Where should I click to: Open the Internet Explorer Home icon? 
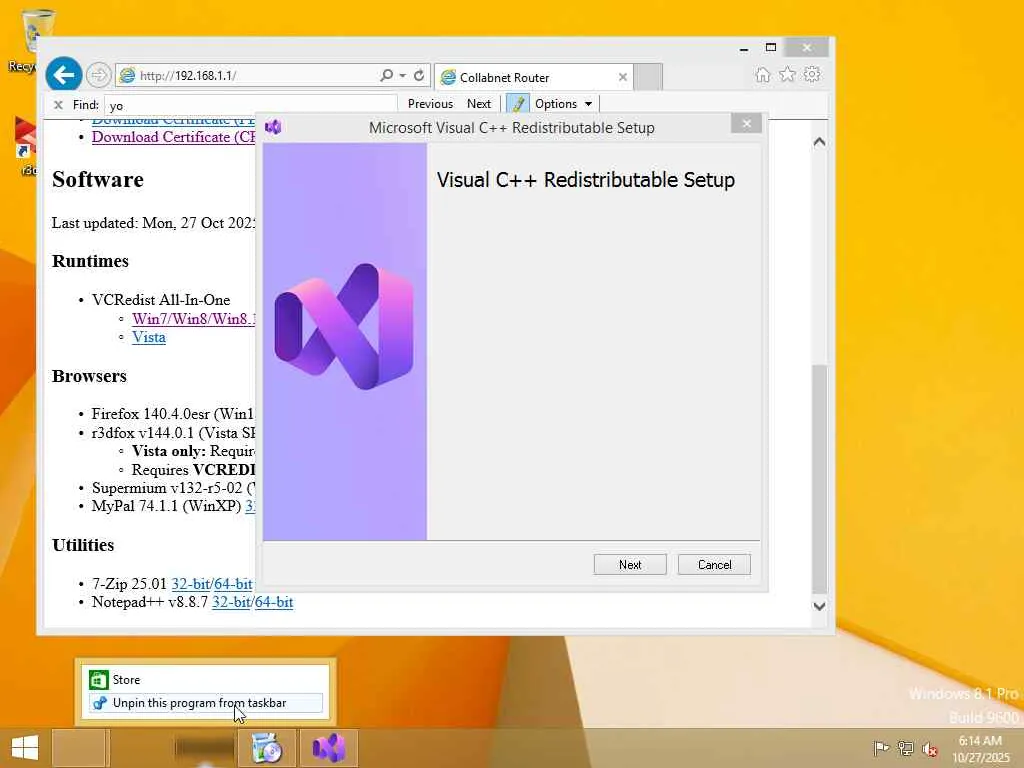(x=762, y=74)
